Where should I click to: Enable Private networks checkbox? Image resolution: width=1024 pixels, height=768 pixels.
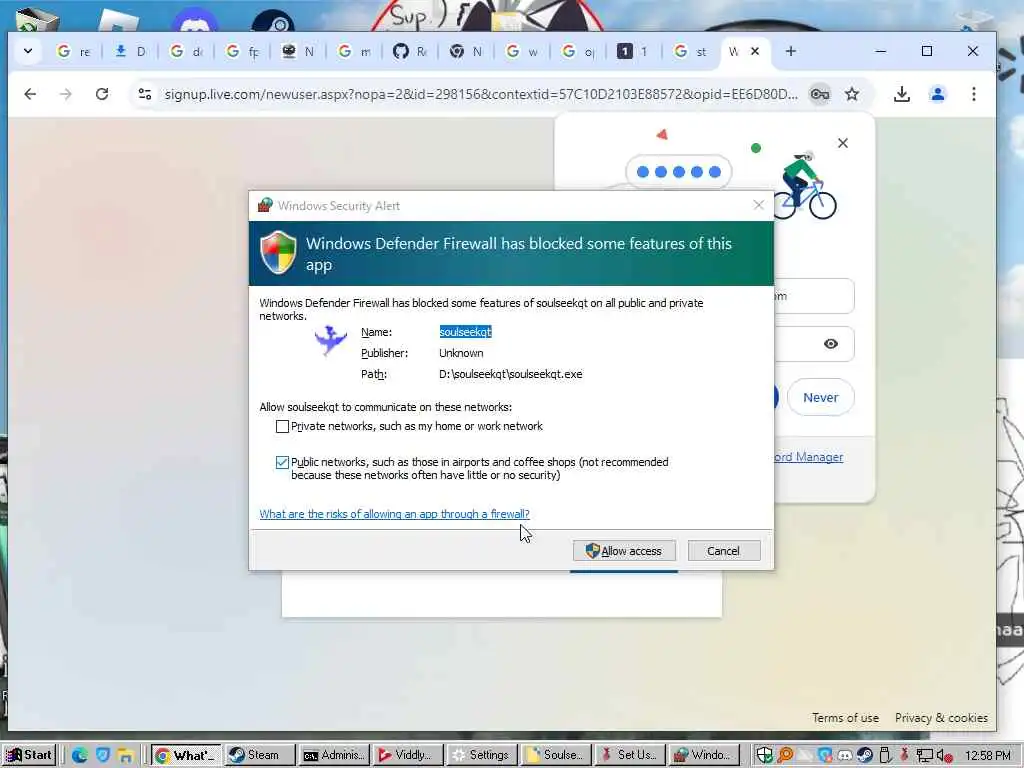pos(282,426)
